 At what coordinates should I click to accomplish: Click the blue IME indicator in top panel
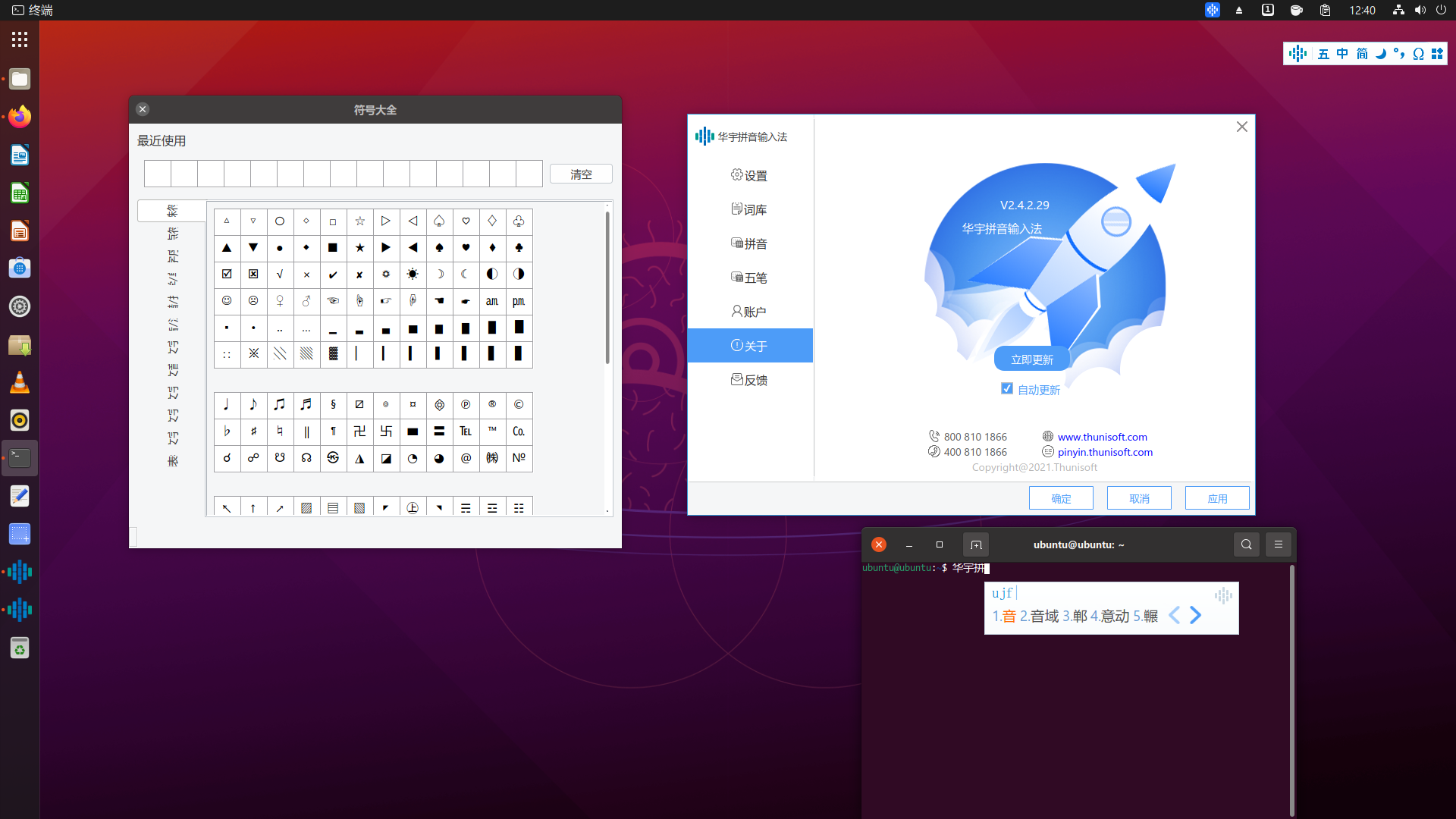[x=1213, y=10]
